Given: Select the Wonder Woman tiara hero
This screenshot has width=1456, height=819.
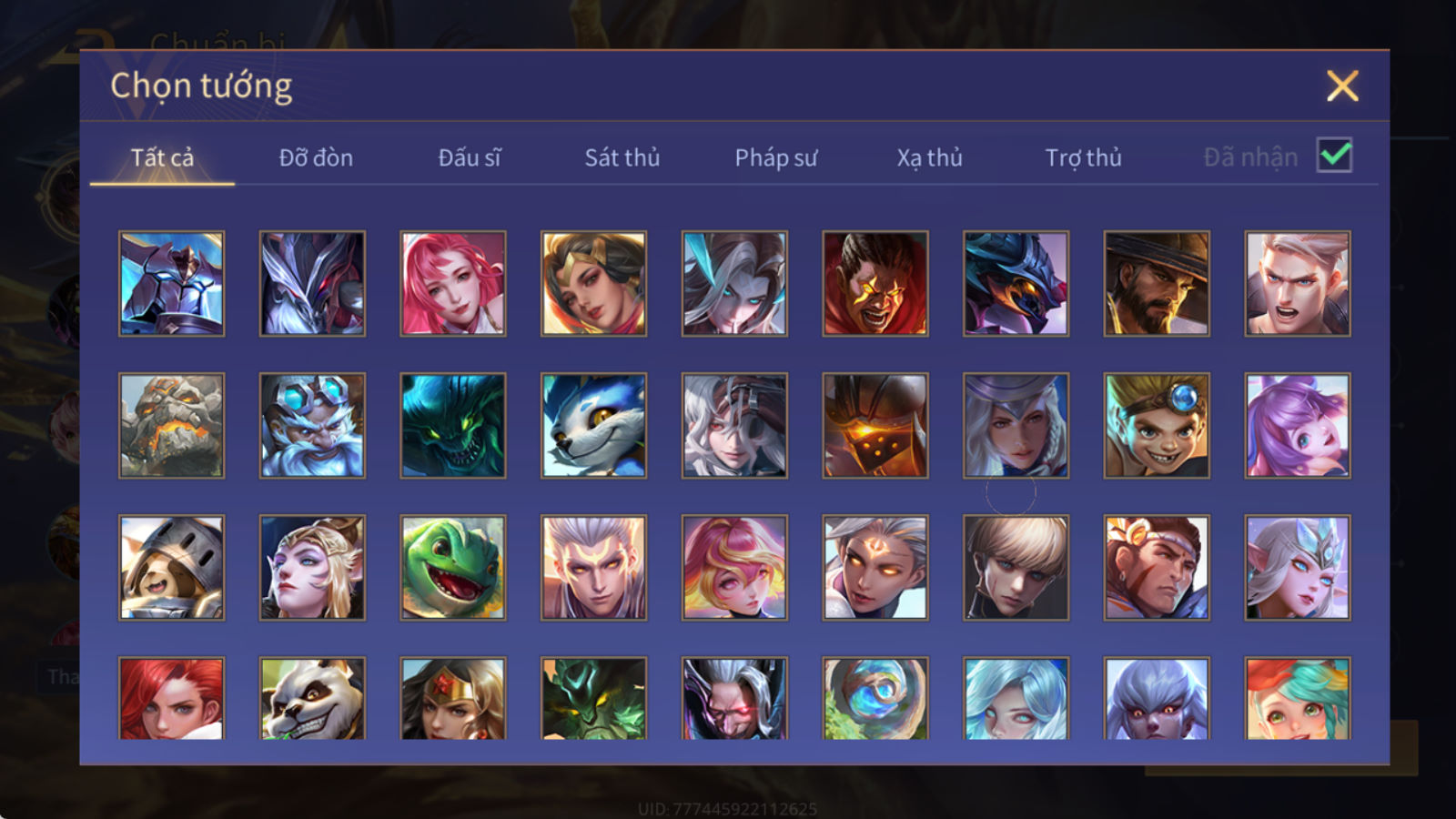Looking at the screenshot, I should [x=453, y=698].
